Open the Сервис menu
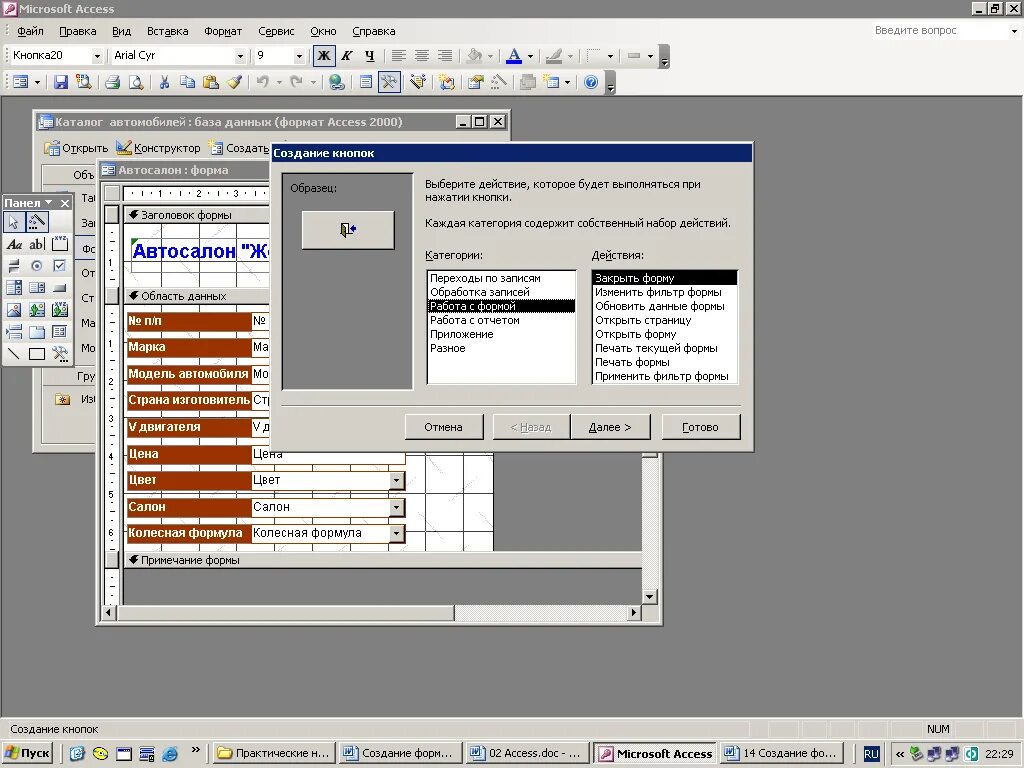Screen dimensions: 1024x768 276,31
